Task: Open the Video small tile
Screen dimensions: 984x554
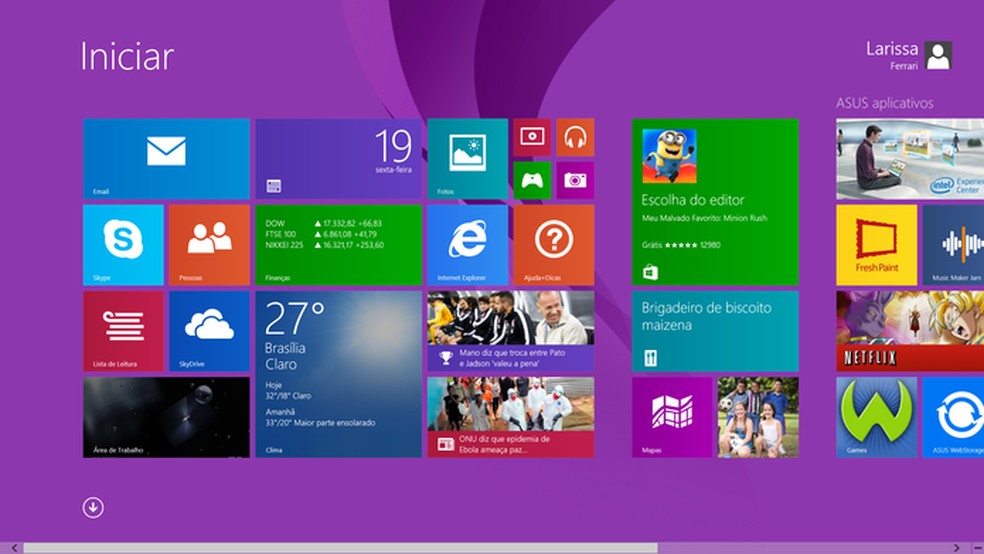Action: pos(532,137)
